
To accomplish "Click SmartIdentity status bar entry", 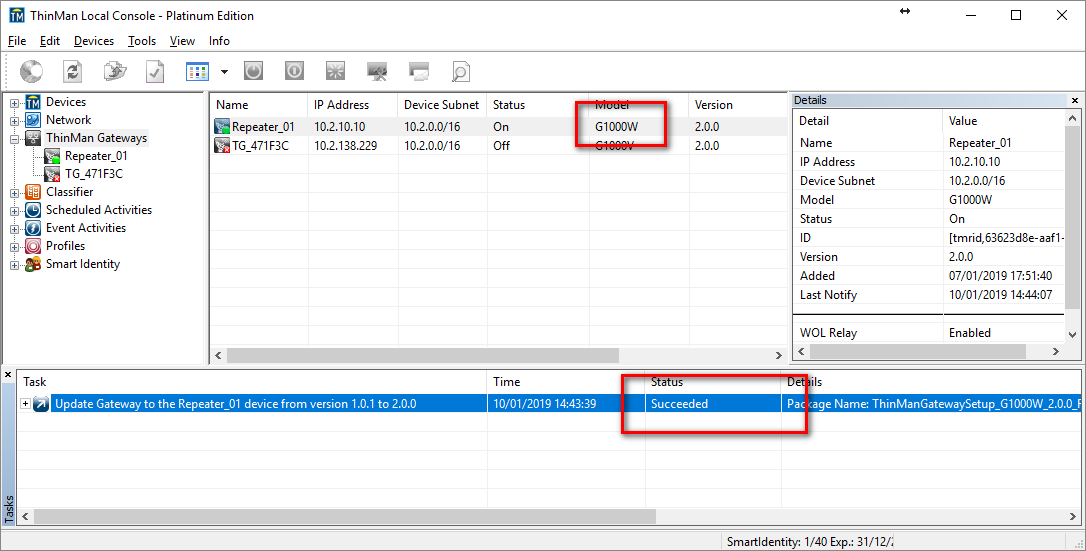I will pyautogui.click(x=810, y=542).
